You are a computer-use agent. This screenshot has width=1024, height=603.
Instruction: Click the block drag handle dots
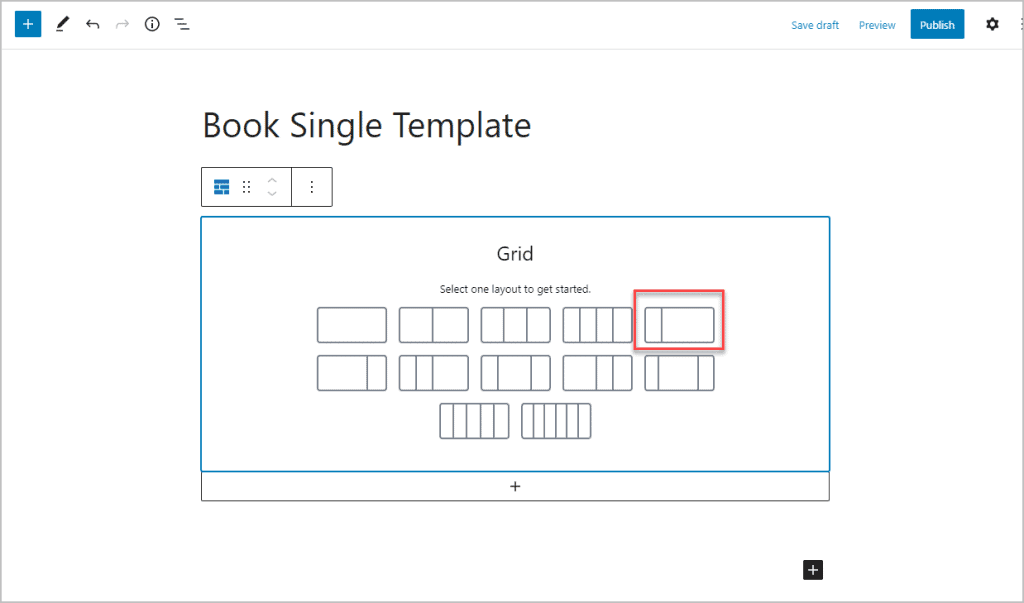(x=246, y=187)
